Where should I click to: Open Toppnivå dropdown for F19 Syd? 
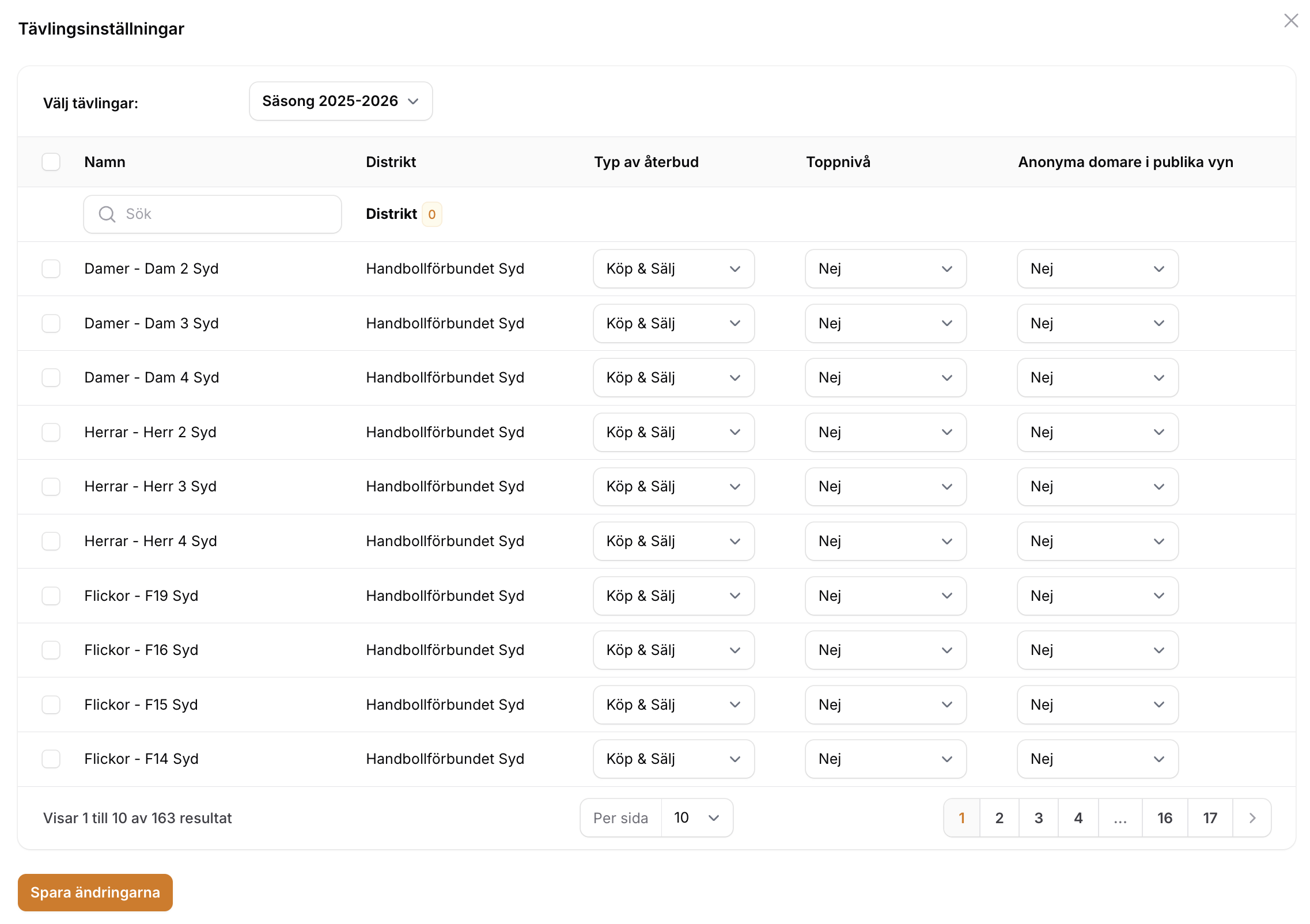coord(886,596)
